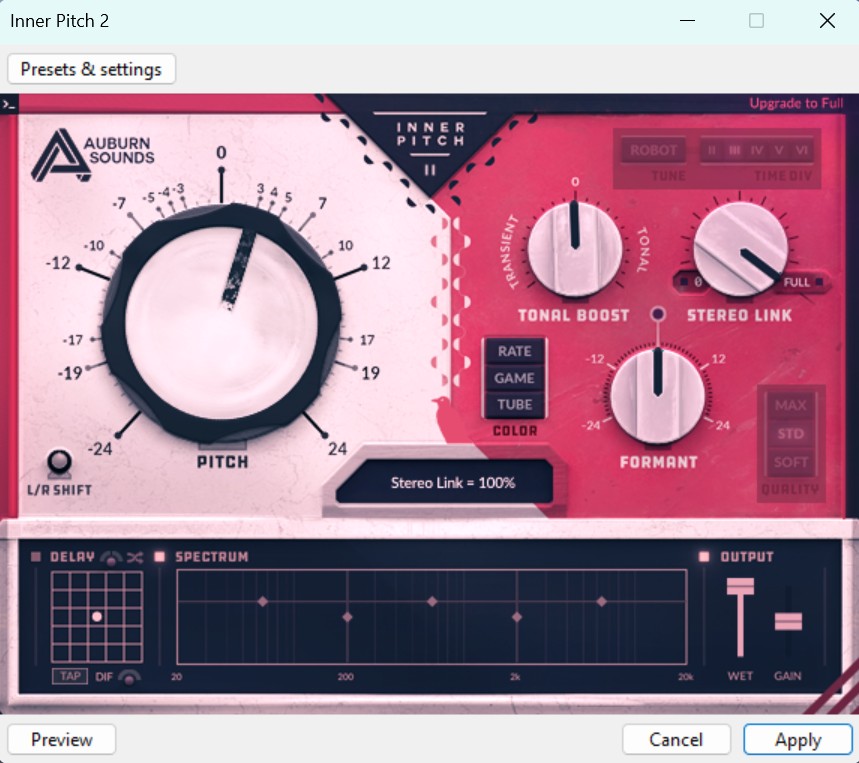Click the GAIN output fader handle
Viewport: 859px width, 763px height.
coord(788,622)
